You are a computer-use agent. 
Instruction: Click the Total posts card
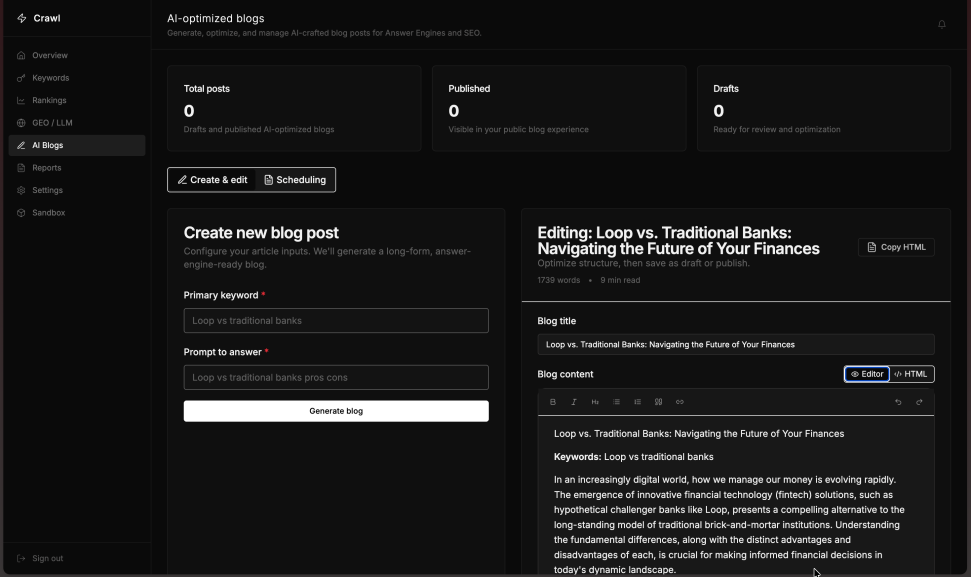pyautogui.click(x=294, y=108)
